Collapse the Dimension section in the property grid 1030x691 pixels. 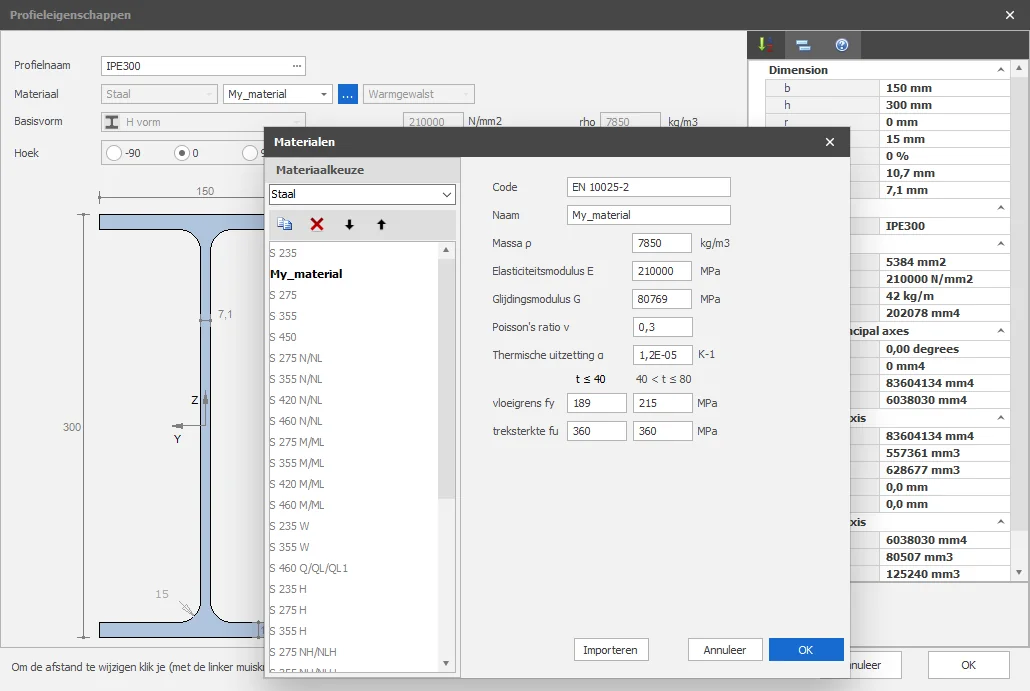click(1000, 70)
